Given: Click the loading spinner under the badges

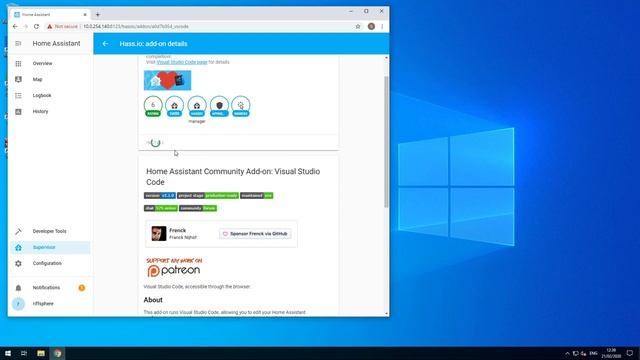Looking at the screenshot, I should (x=155, y=142).
